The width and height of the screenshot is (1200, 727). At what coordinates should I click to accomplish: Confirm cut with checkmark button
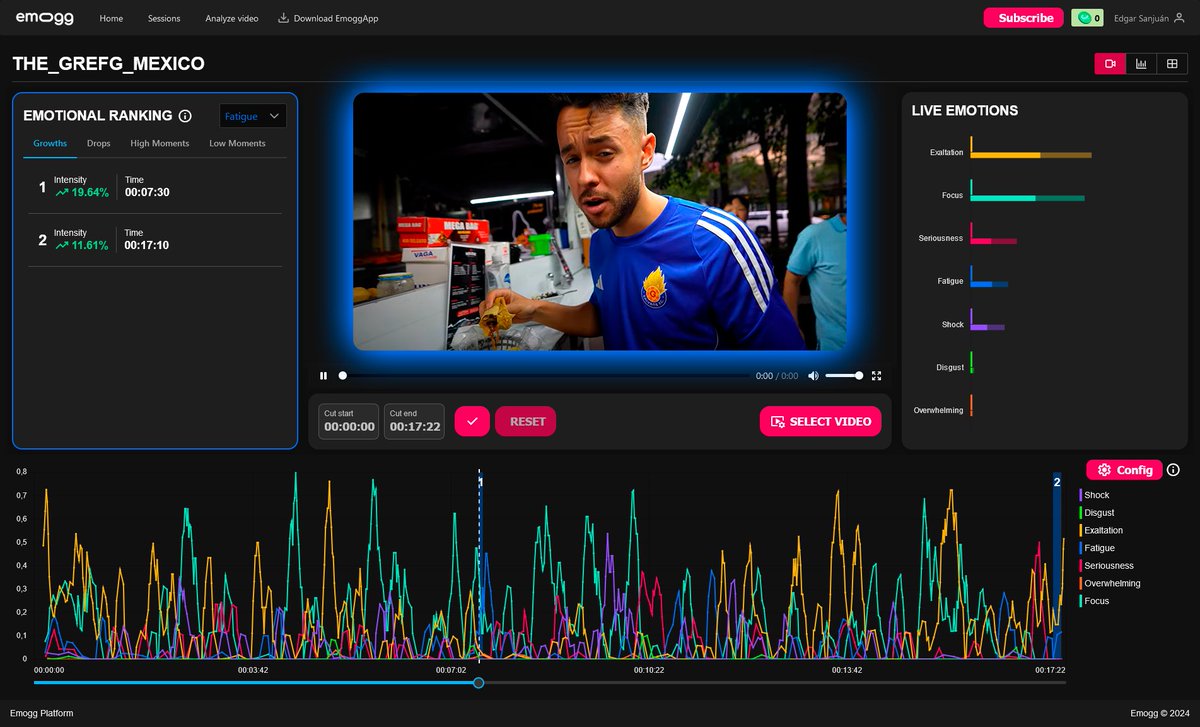point(472,421)
